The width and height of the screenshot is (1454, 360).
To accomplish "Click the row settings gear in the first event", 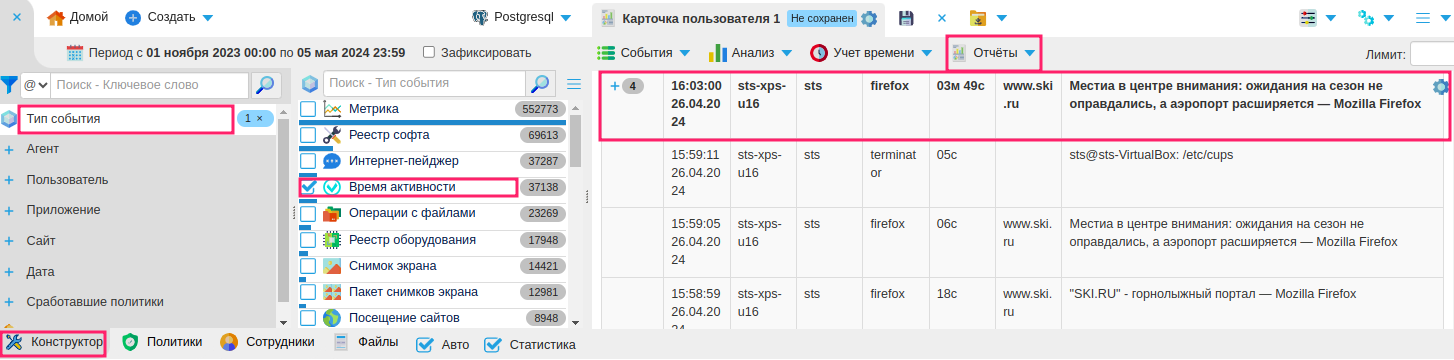I will 1441,87.
